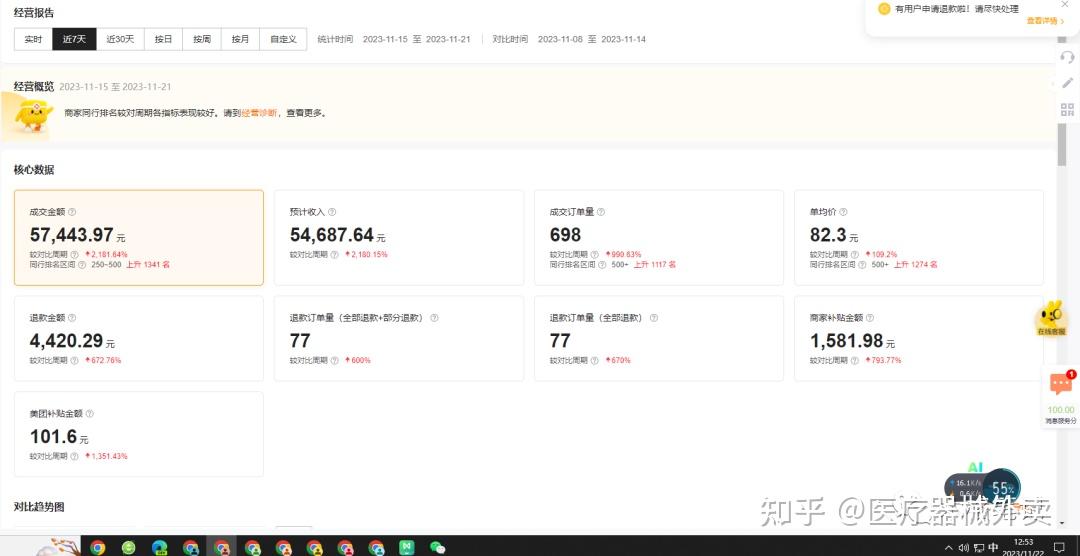The width and height of the screenshot is (1080, 556).
Task: Switch the 中 input method indicator
Action: [993, 548]
